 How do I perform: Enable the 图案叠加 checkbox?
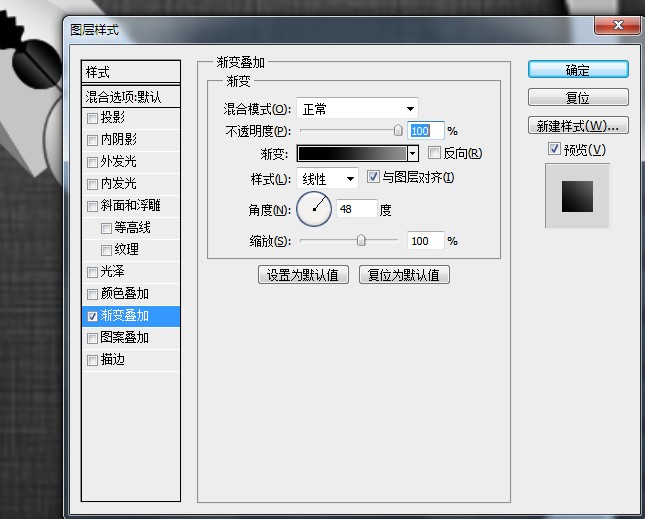[x=92, y=338]
